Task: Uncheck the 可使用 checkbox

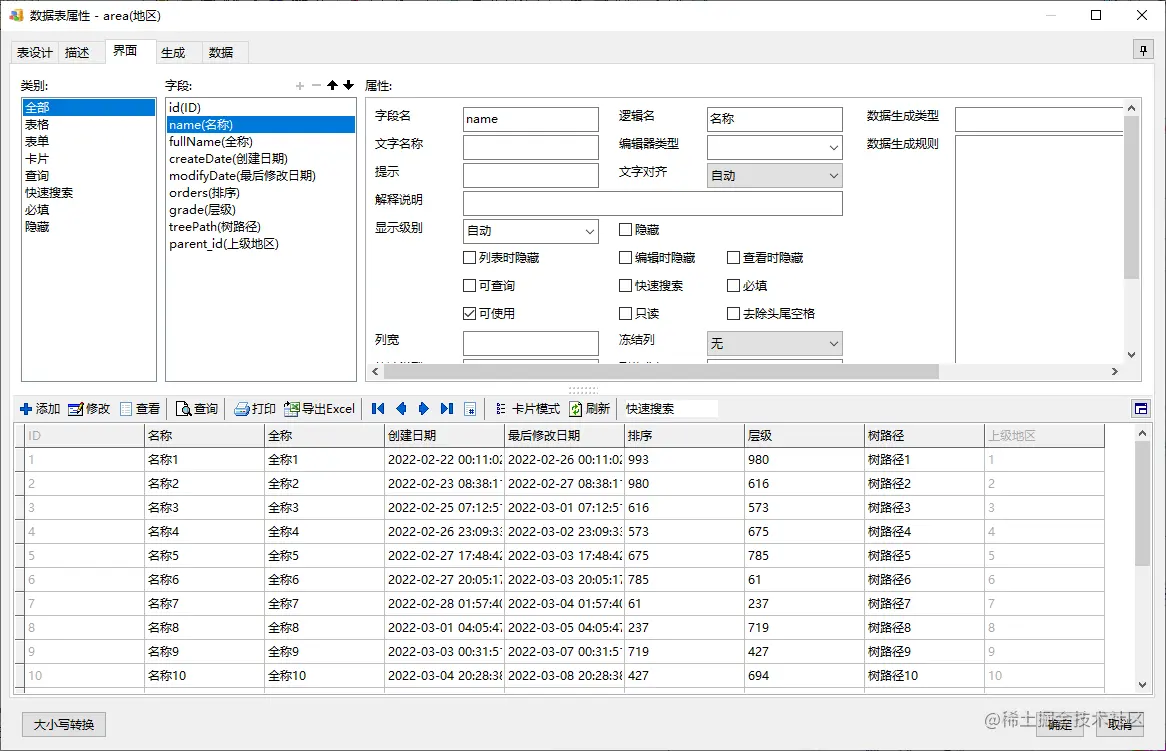Action: (469, 313)
